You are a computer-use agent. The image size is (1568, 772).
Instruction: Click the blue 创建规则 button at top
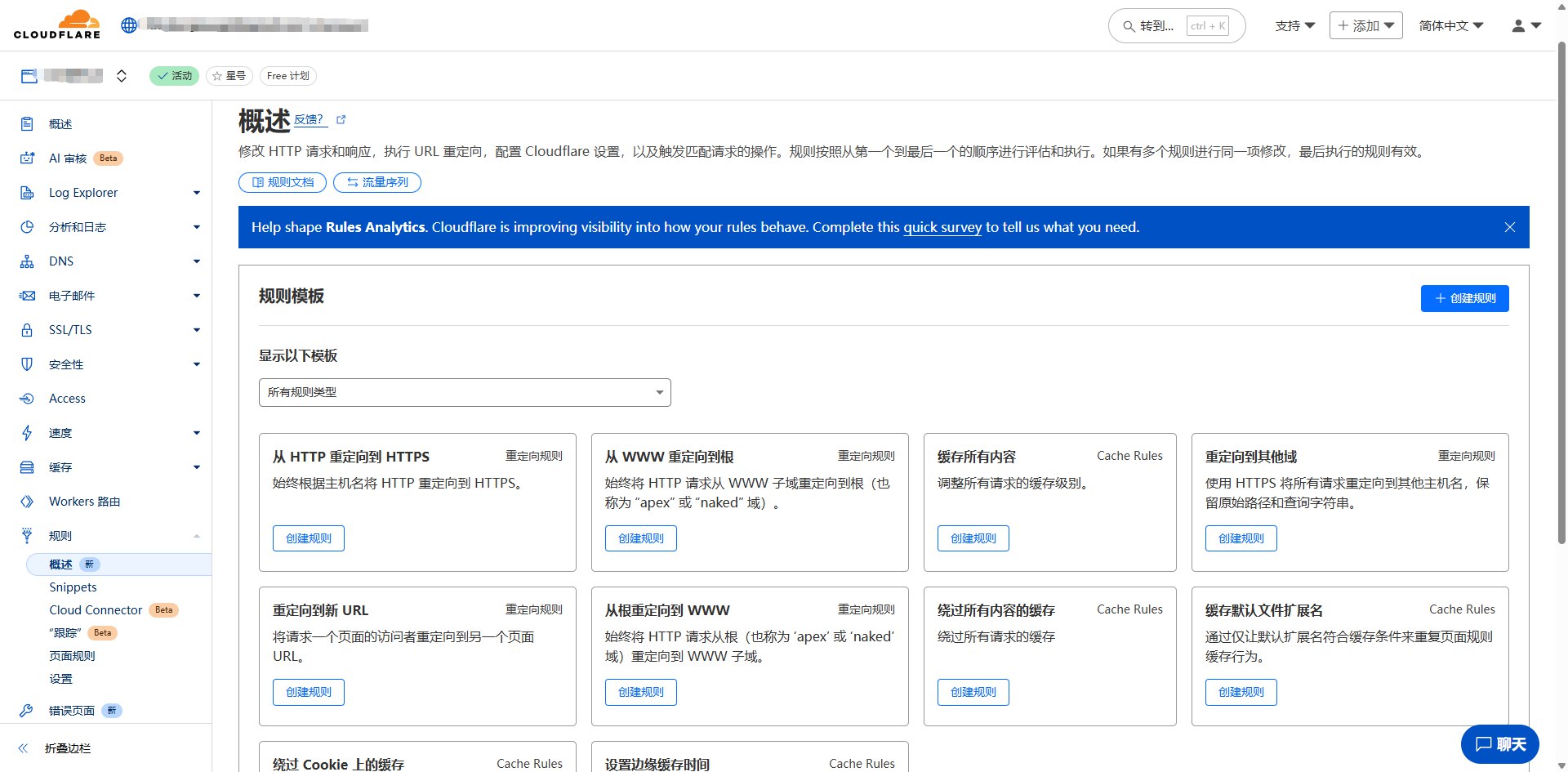click(x=1464, y=298)
